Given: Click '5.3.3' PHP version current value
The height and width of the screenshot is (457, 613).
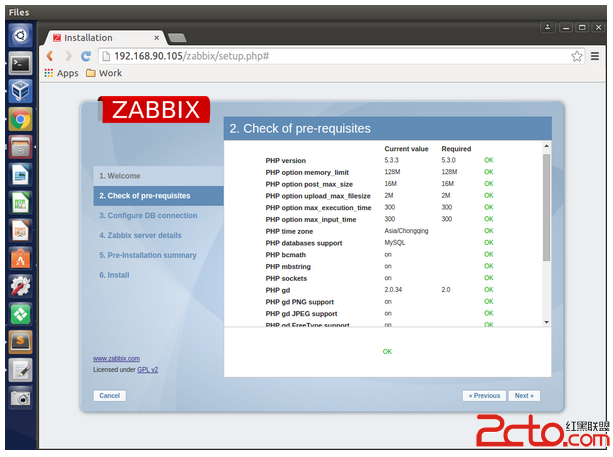Looking at the screenshot, I should click(391, 160).
